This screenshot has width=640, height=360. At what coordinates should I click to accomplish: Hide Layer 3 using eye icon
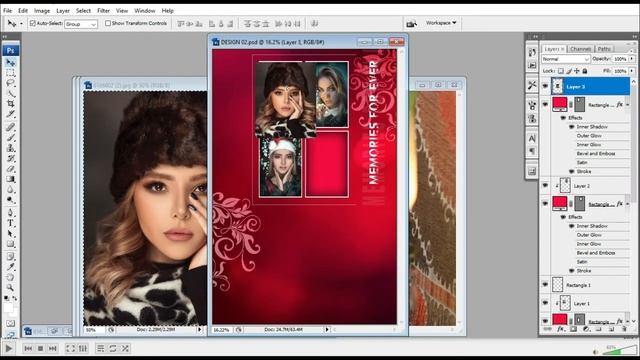(545, 86)
